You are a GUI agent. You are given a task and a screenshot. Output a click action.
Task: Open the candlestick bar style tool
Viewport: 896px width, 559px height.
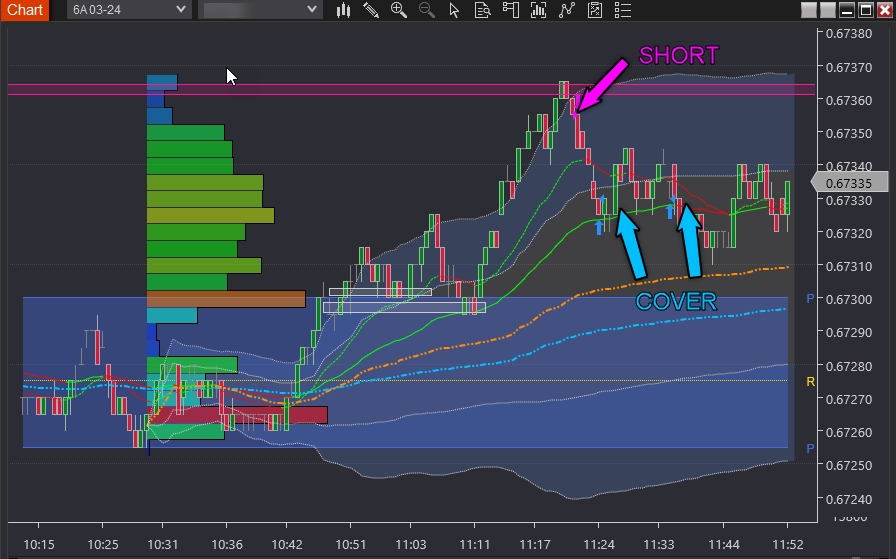pyautogui.click(x=343, y=10)
